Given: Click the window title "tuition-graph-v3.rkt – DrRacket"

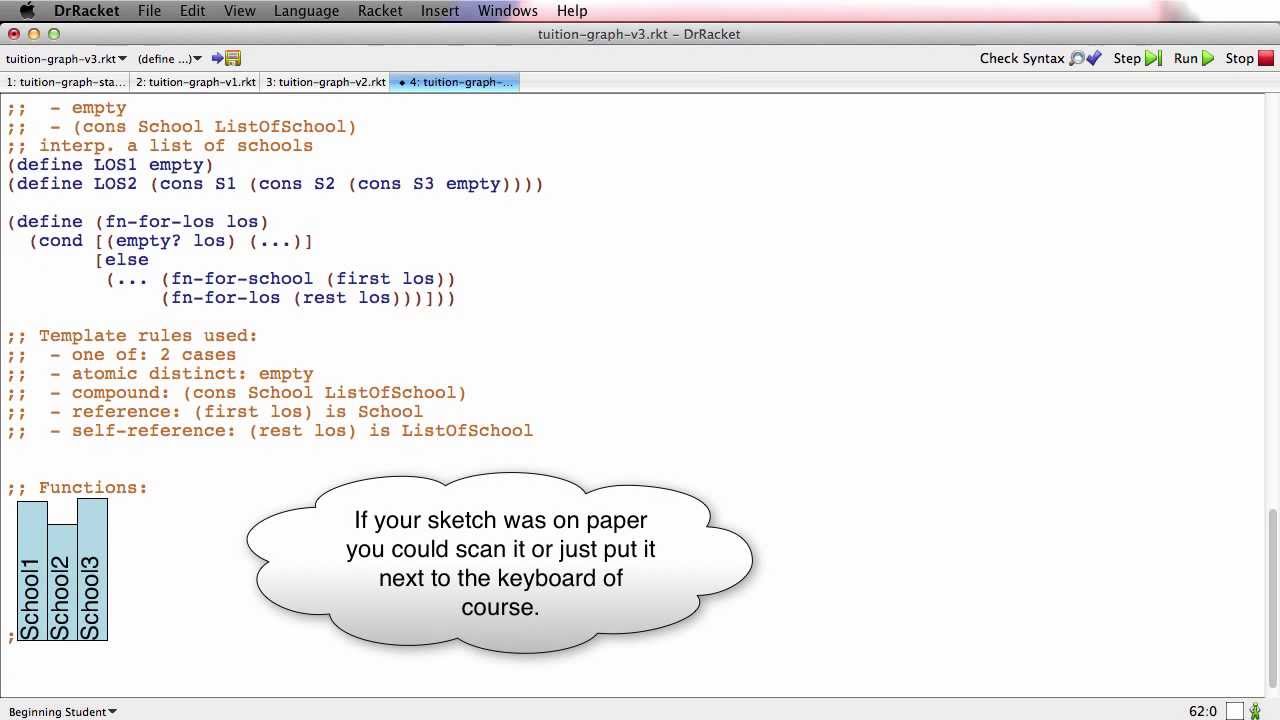Looking at the screenshot, I should (x=639, y=34).
